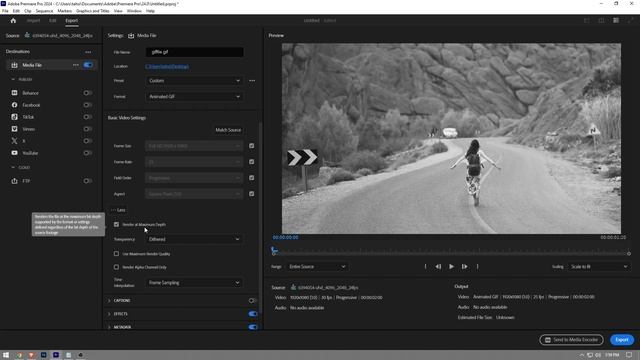
Task: Toggle the Captions section switch
Action: tap(253, 300)
